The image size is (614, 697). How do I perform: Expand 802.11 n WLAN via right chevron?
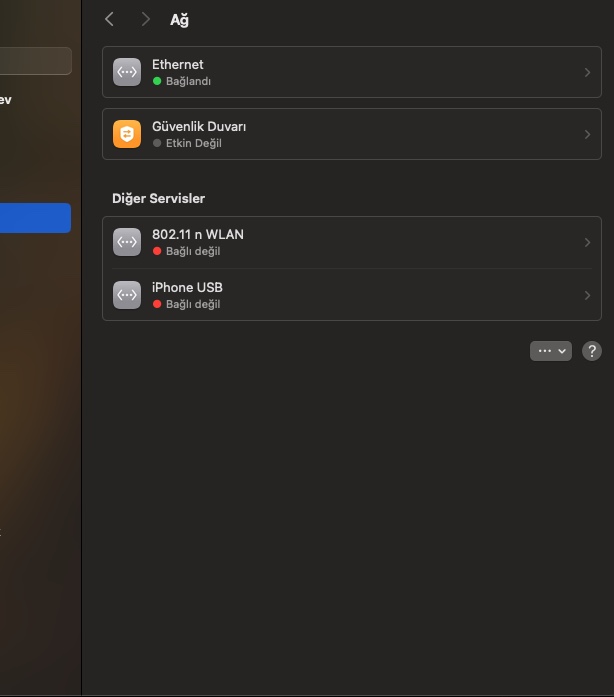587,242
